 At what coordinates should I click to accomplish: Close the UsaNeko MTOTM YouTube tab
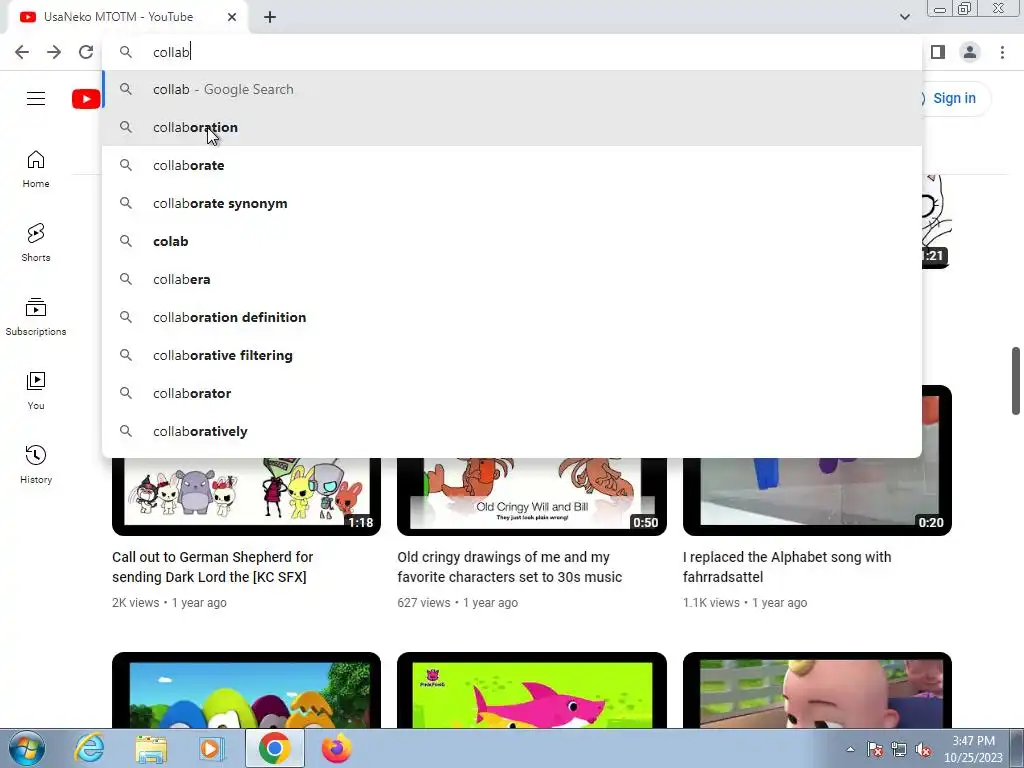(232, 17)
